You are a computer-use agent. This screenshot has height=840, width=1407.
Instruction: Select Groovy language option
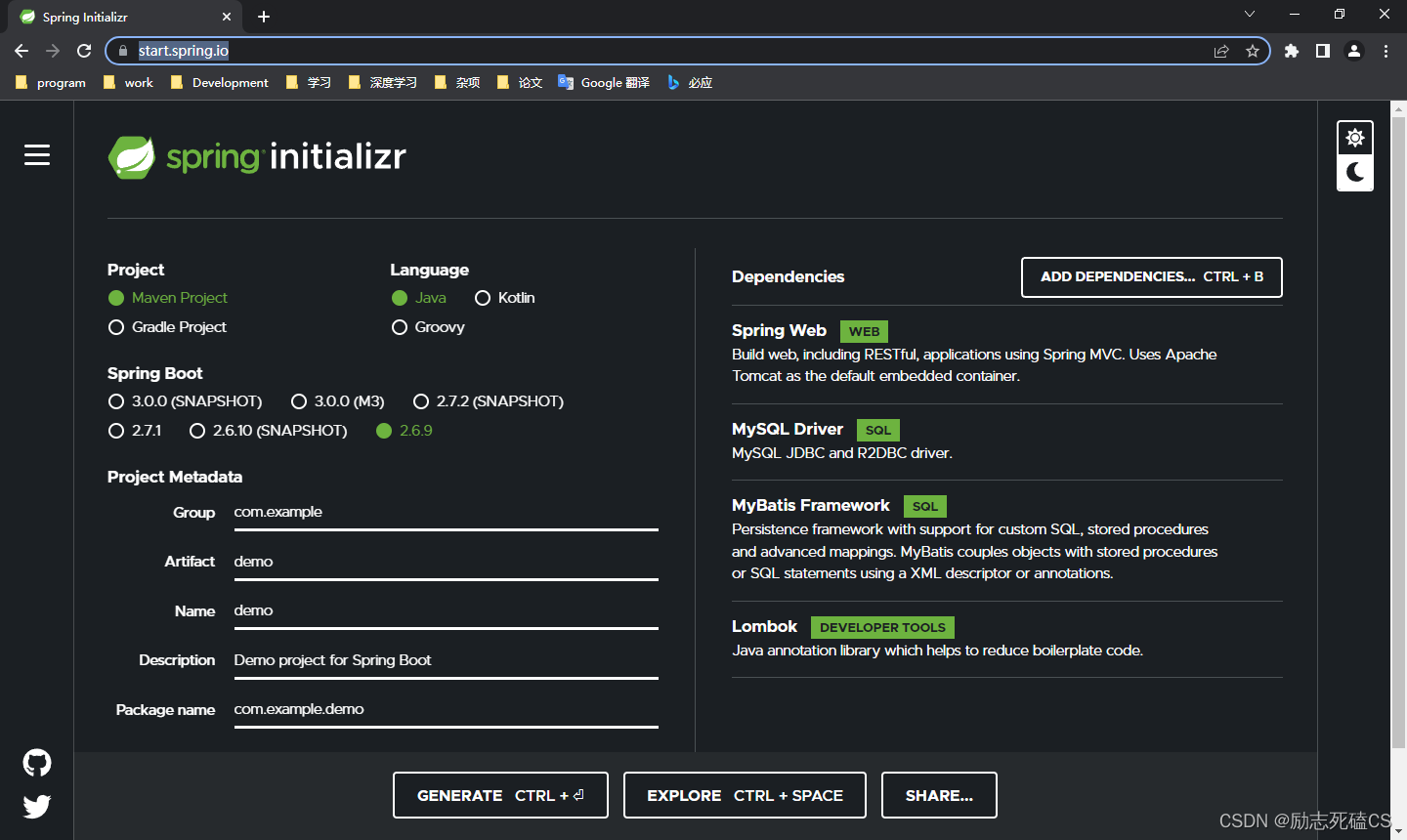point(428,327)
